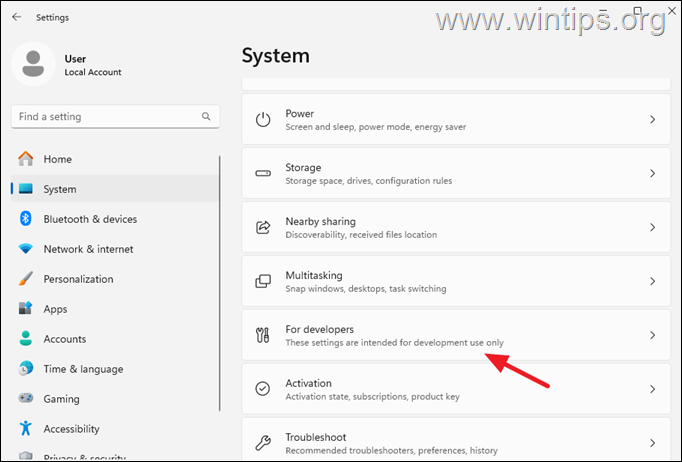Click the Accessibility figure icon
The height and width of the screenshot is (462, 682).
click(26, 428)
